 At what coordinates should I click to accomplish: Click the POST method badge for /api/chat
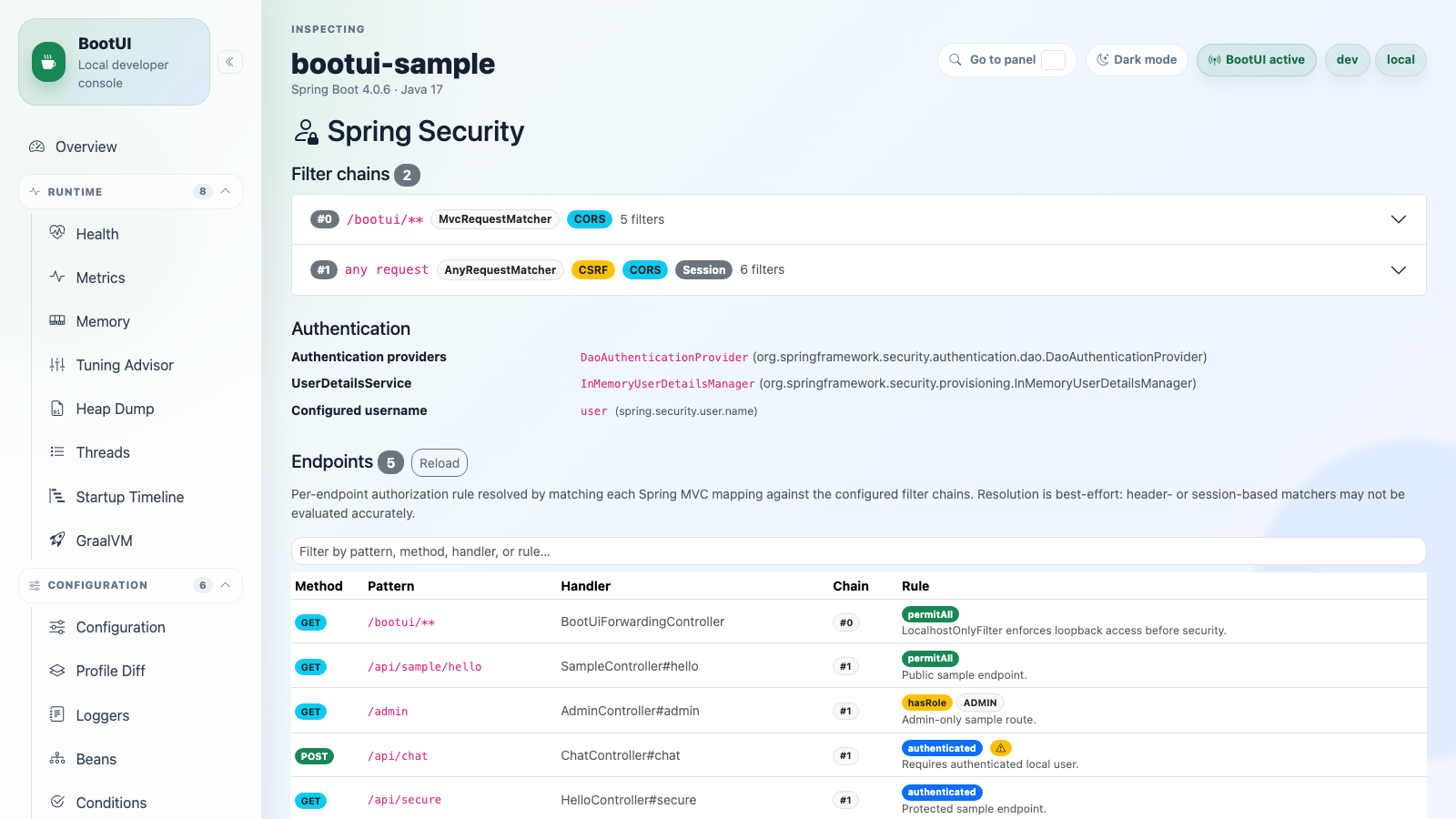coord(314,756)
